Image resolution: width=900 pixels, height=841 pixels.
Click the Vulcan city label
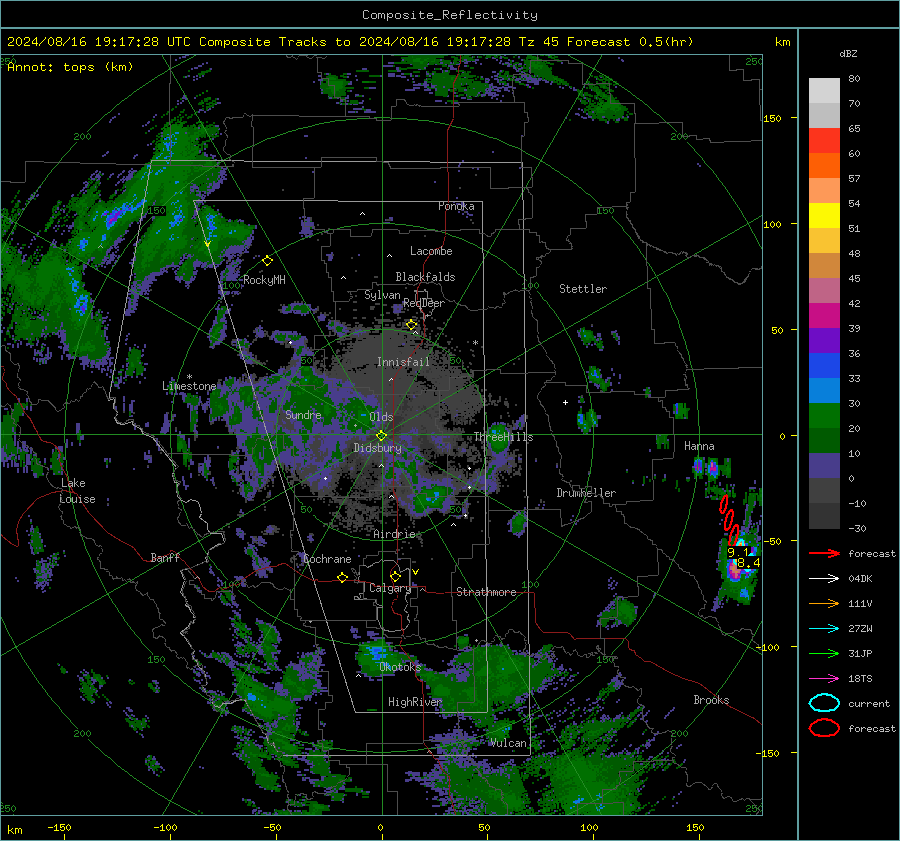tap(508, 743)
